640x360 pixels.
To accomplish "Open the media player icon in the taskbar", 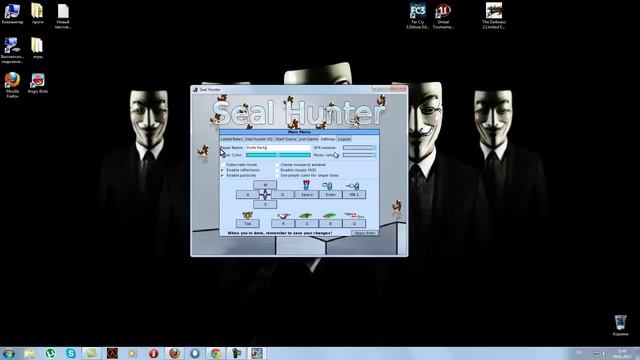I will click(133, 353).
